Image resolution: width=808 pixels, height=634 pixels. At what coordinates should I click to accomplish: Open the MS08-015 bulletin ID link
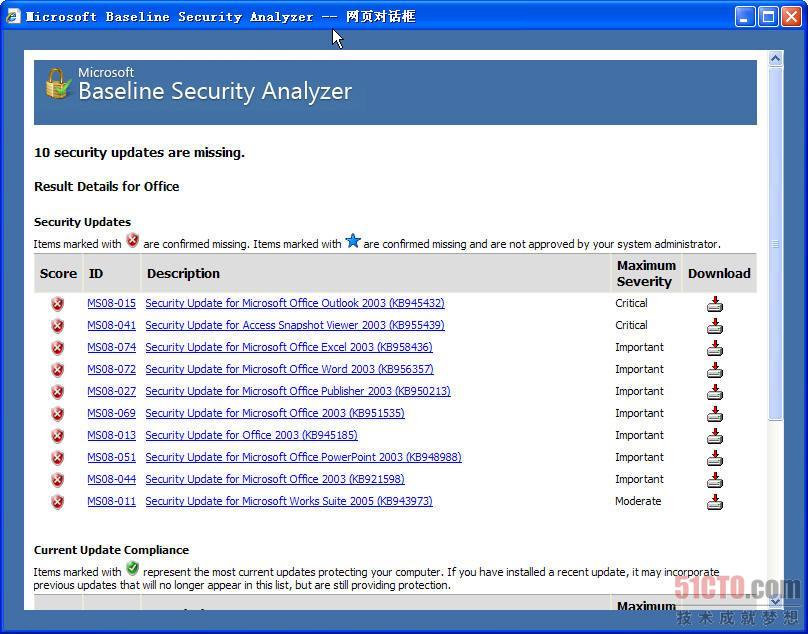tap(111, 303)
